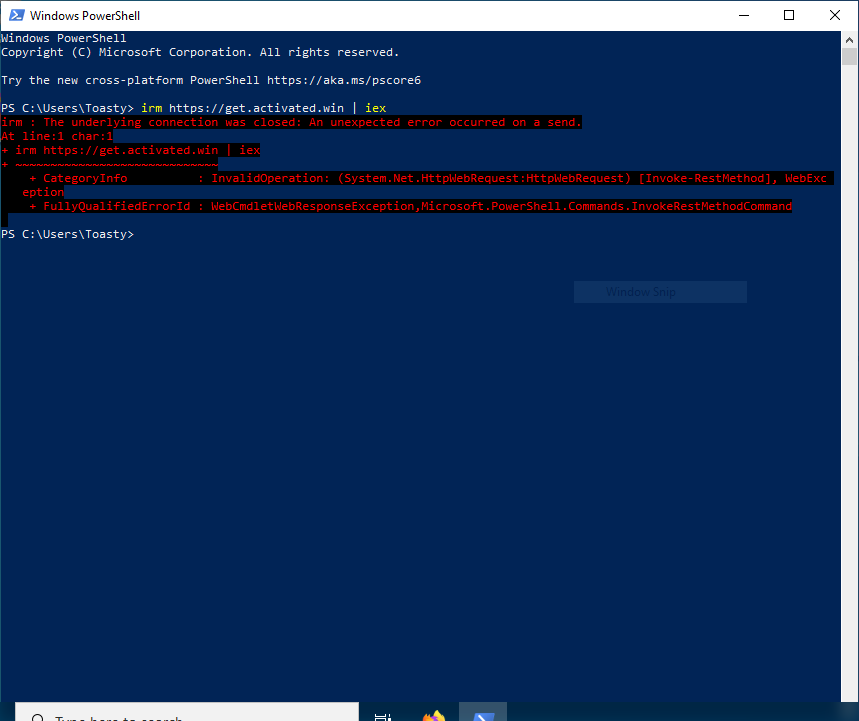This screenshot has width=859, height=721.
Task: Minimize the Windows PowerShell window
Action: [x=743, y=15]
